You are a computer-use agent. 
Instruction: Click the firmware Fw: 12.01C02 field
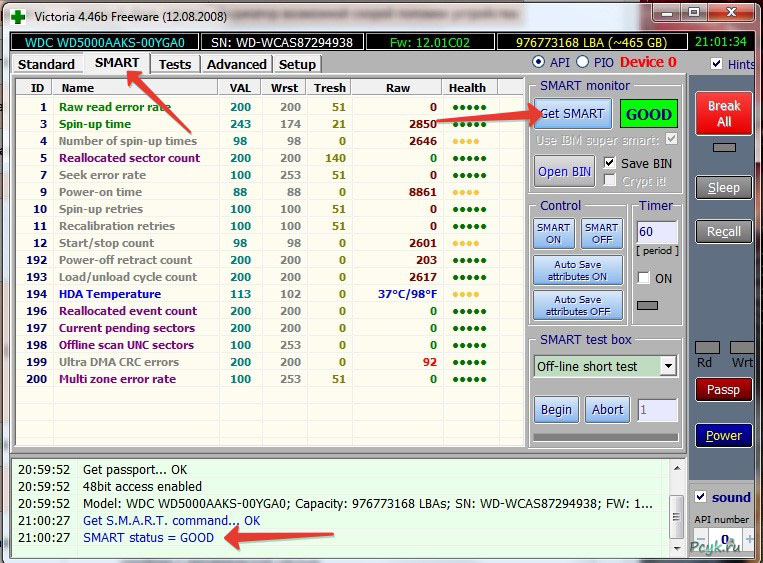click(430, 42)
